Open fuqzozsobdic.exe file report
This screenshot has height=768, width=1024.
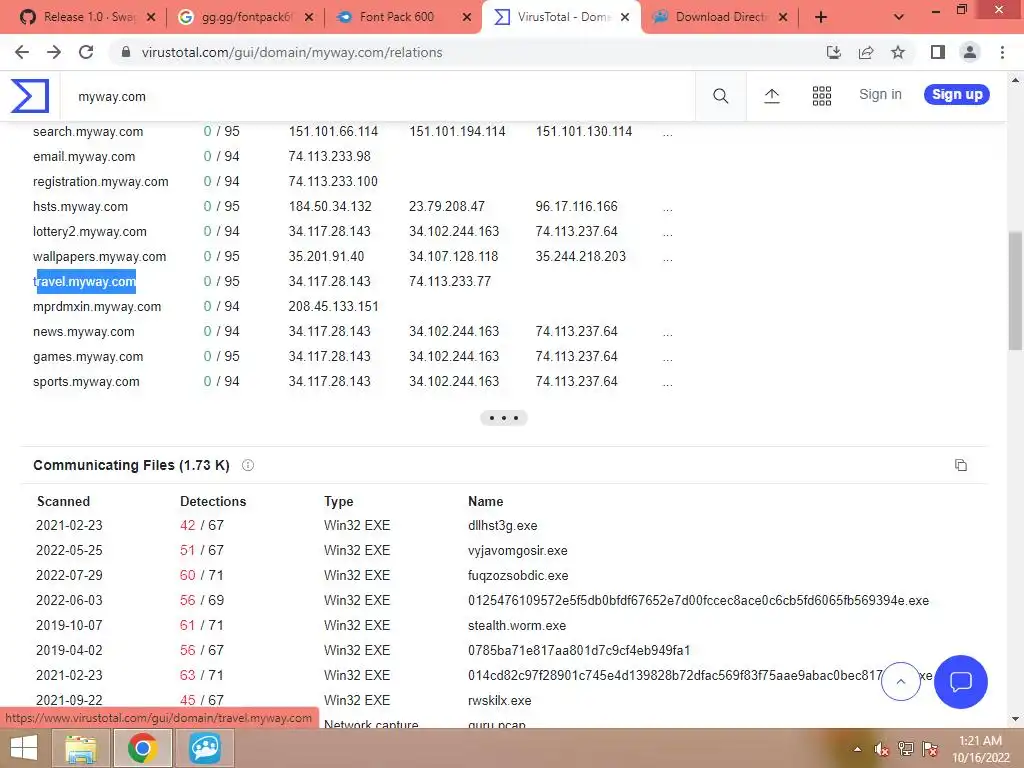point(518,576)
